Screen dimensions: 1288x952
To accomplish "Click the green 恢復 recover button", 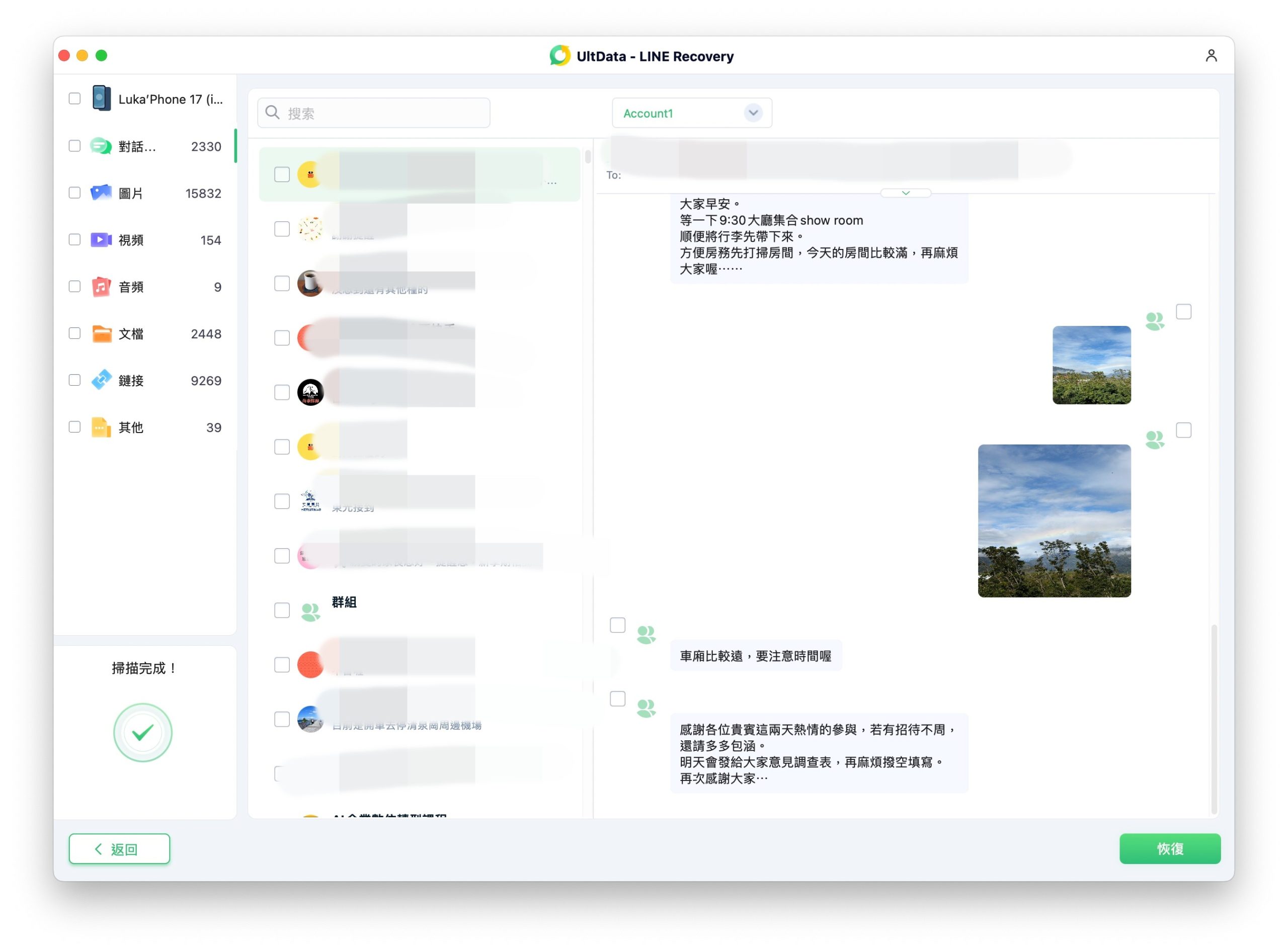I will 1169,848.
